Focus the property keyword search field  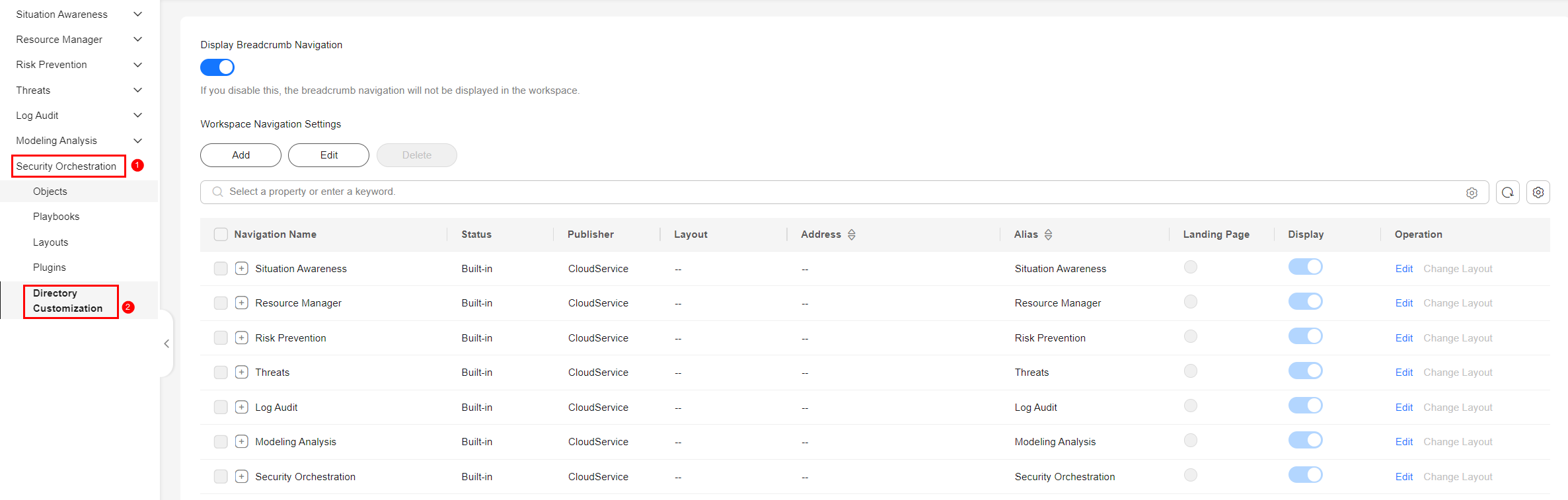coord(839,192)
